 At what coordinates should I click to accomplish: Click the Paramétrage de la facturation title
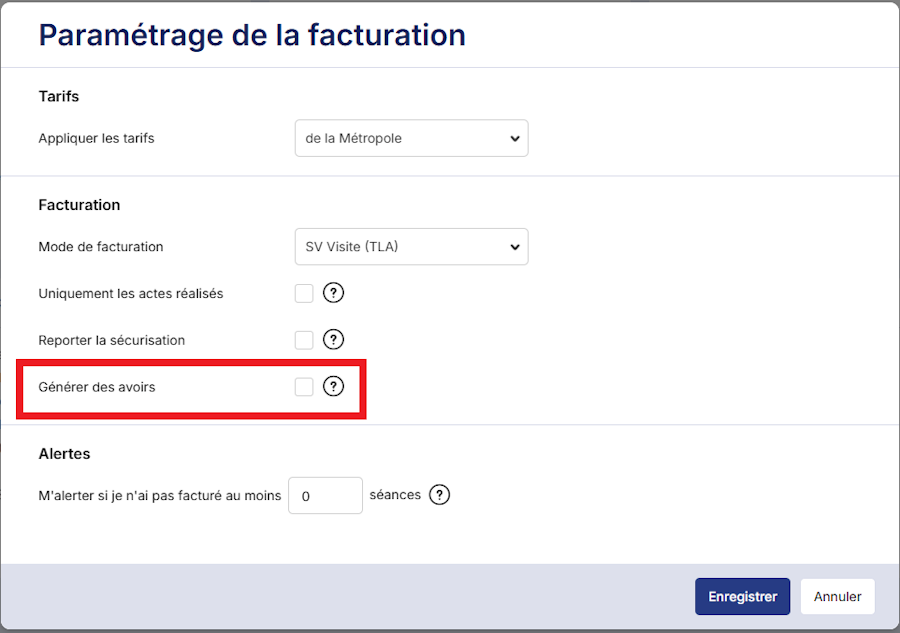tap(252, 35)
